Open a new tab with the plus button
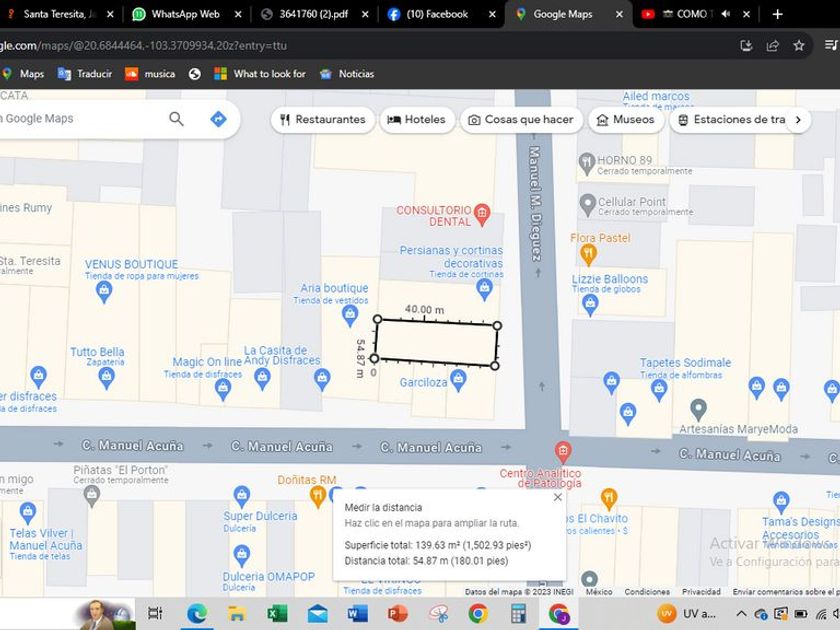 (x=777, y=14)
